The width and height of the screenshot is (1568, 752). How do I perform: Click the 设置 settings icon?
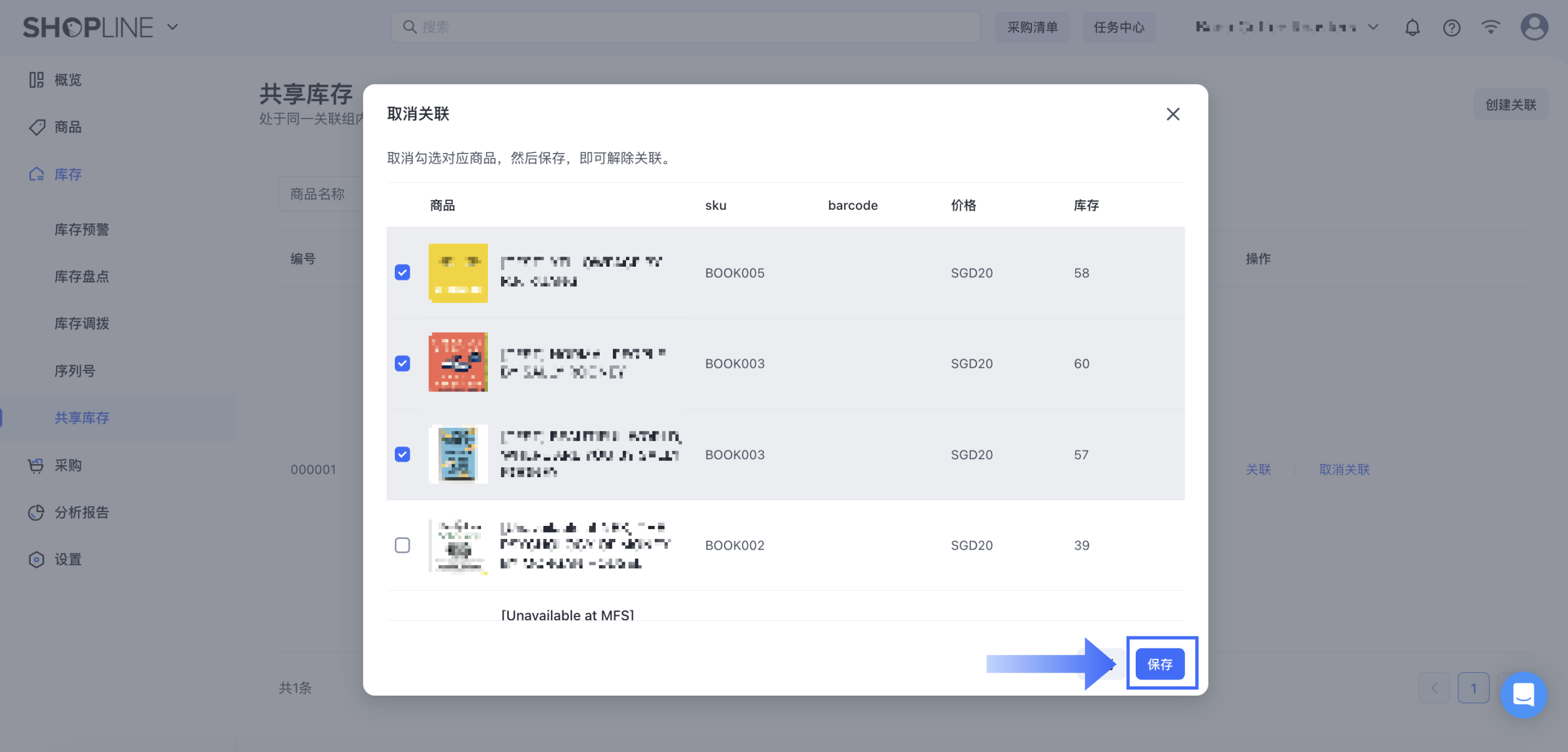(36, 559)
